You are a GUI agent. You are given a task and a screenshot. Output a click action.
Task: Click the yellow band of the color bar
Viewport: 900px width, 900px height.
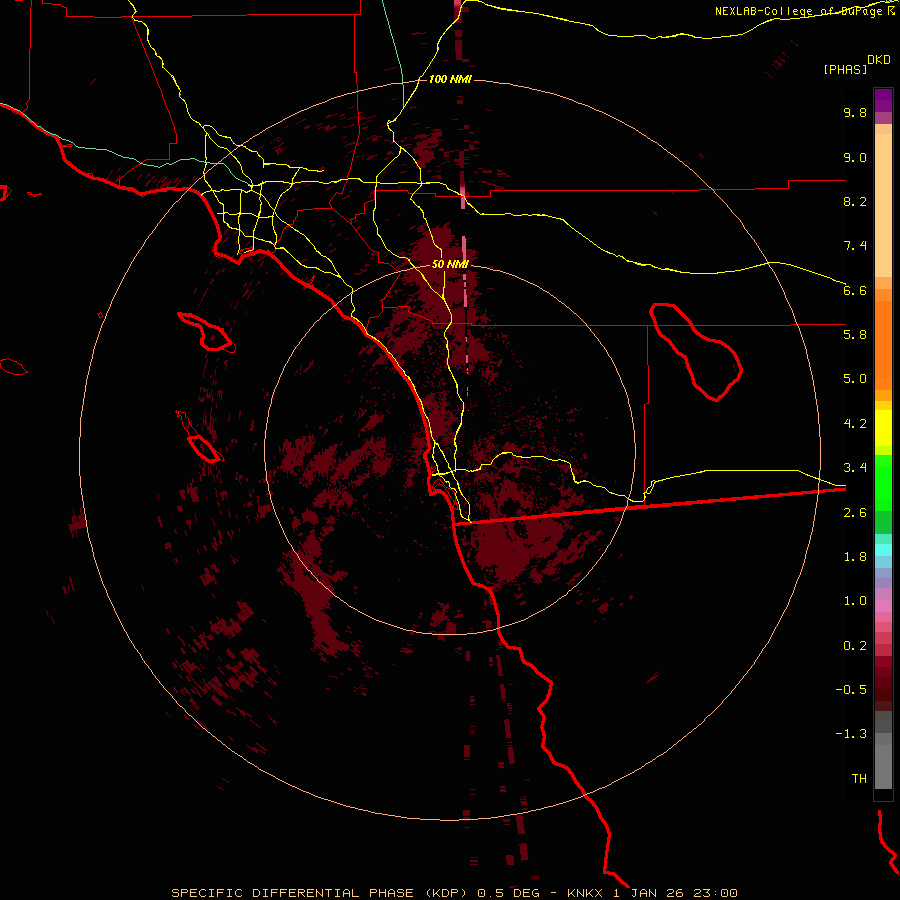[x=883, y=427]
